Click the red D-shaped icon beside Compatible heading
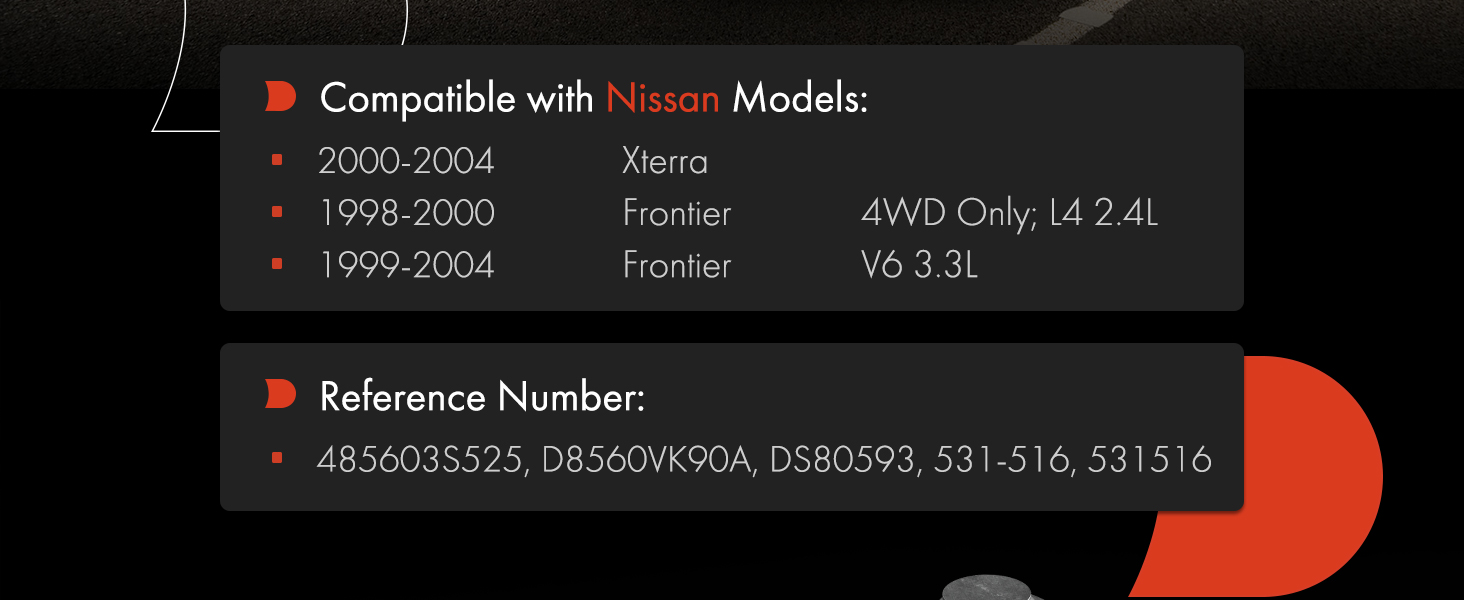 281,98
